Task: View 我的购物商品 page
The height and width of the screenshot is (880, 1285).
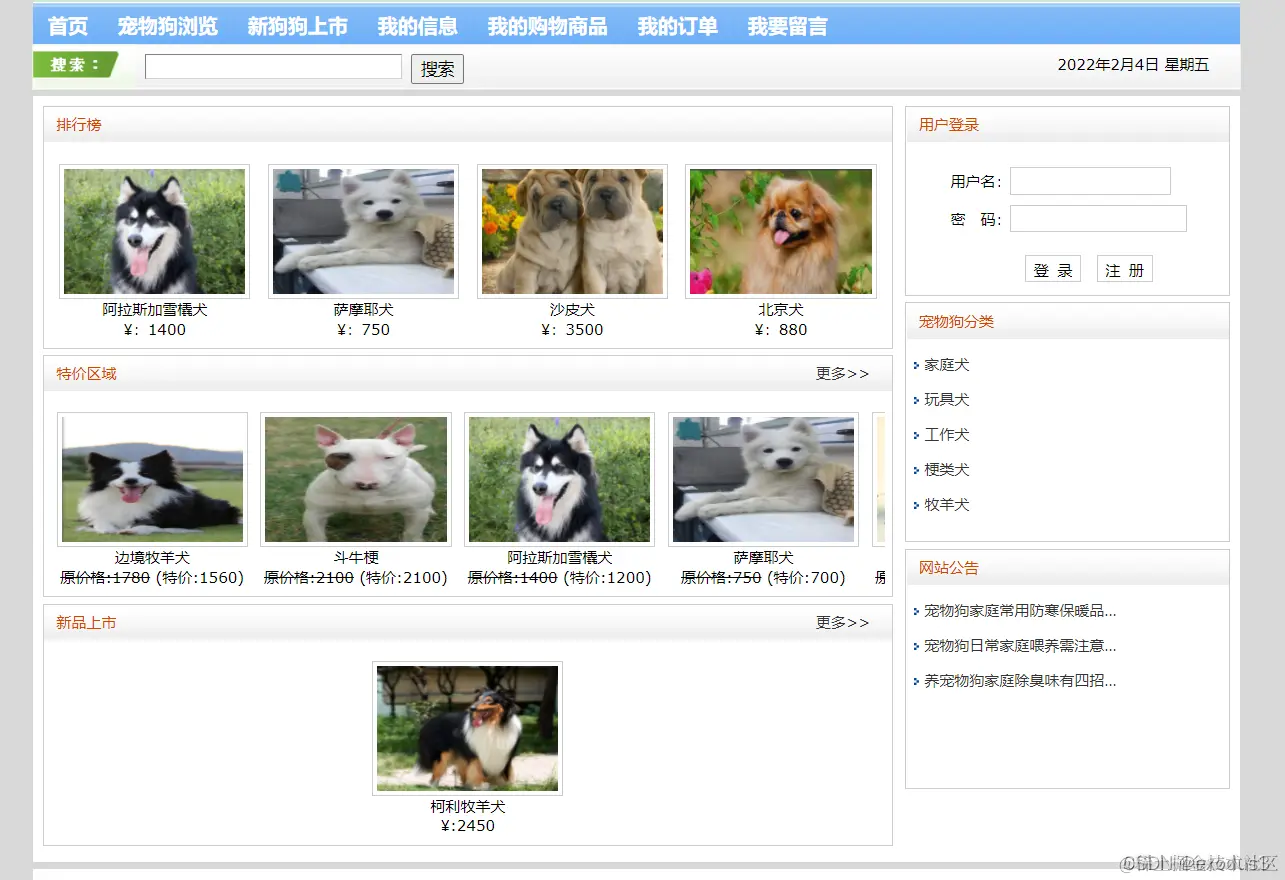Action: (x=546, y=26)
